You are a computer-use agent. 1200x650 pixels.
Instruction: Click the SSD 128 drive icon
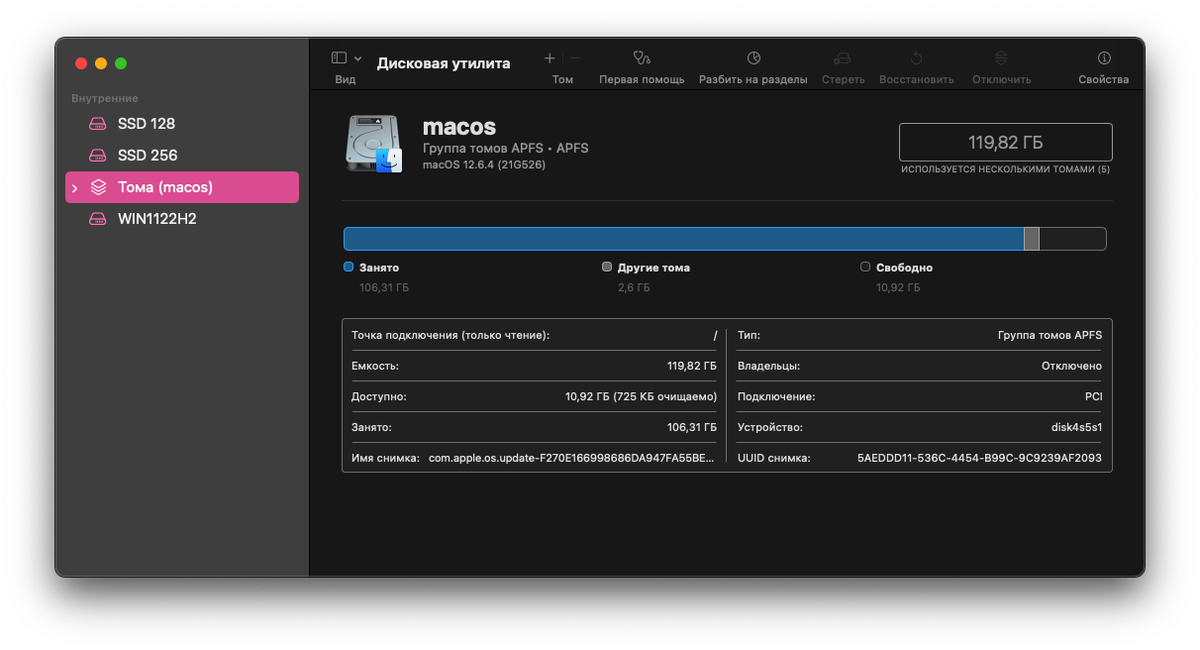click(97, 124)
